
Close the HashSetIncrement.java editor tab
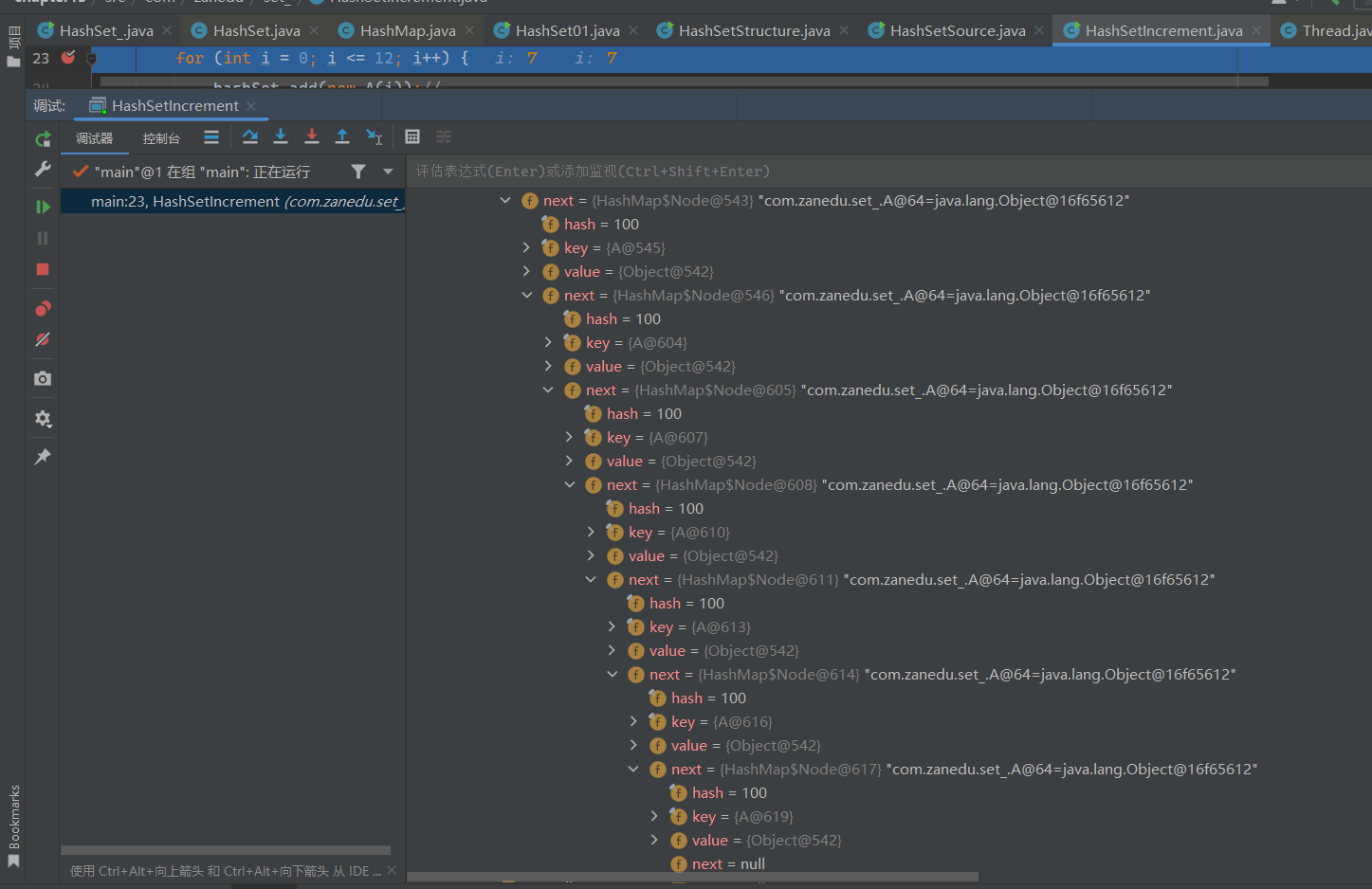click(1256, 30)
